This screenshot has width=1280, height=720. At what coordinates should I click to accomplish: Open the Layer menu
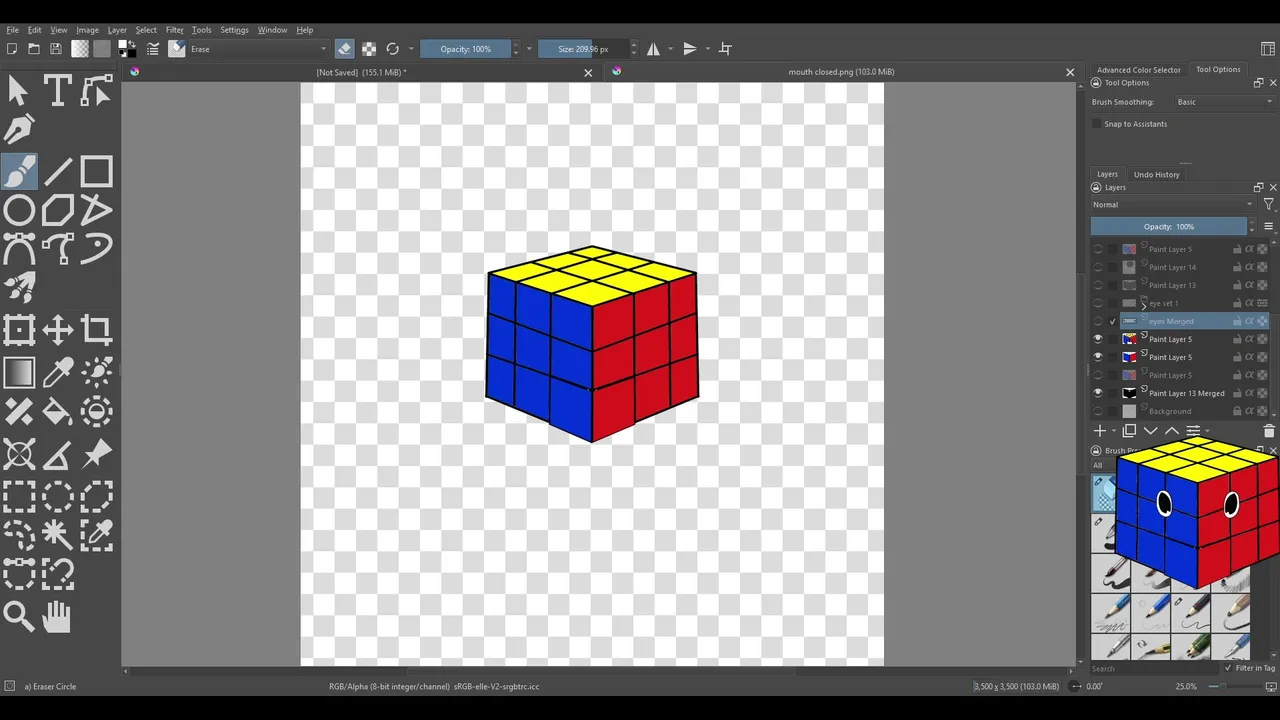[x=117, y=30]
